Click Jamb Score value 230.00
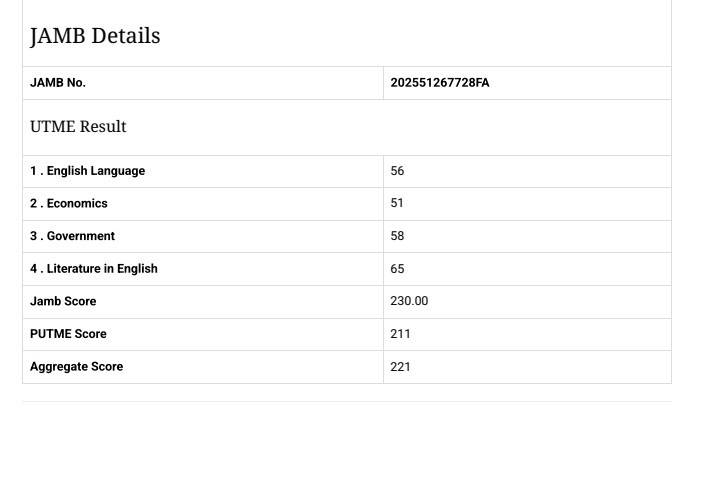 [x=409, y=301]
